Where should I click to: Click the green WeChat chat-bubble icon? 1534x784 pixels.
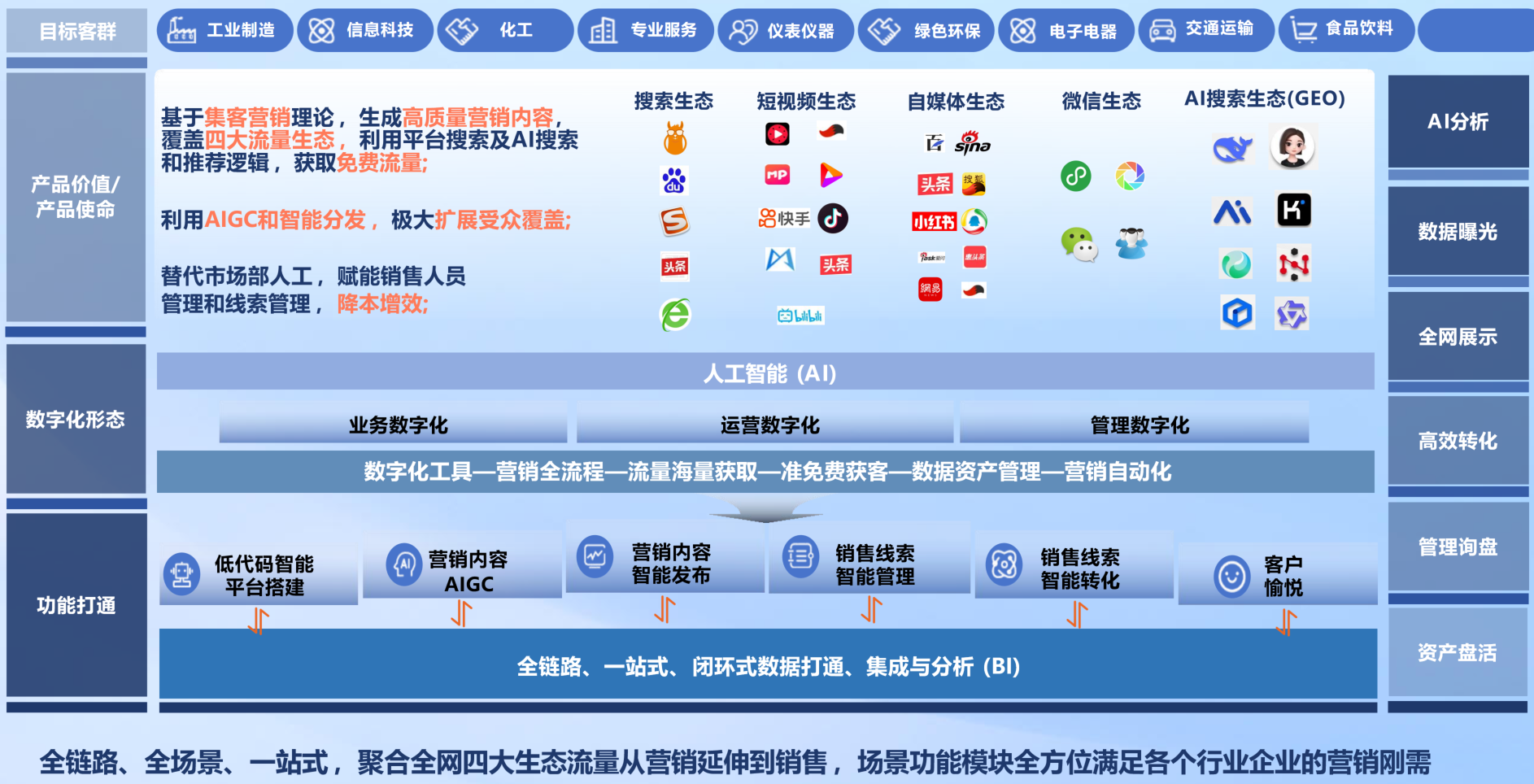click(x=1079, y=244)
